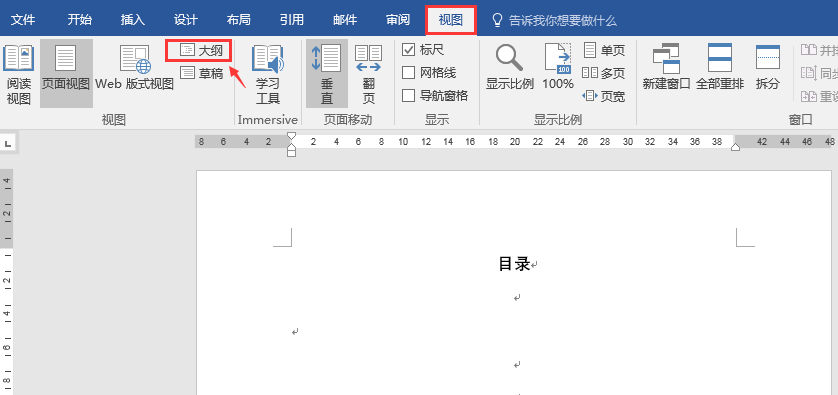Open the Insert tab (插入)
Viewport: 838px width, 395px height.
pos(133,20)
